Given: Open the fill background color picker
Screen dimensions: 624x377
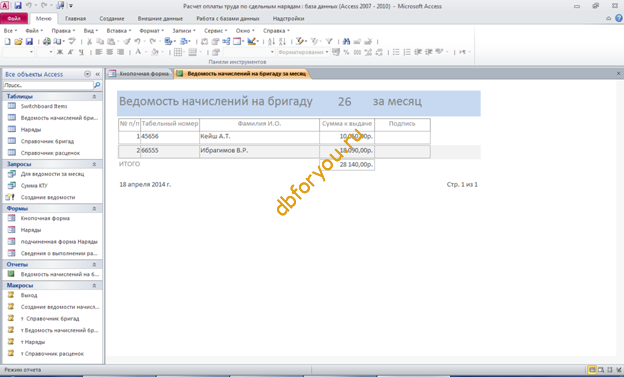Looking at the screenshot, I should pos(156,52).
